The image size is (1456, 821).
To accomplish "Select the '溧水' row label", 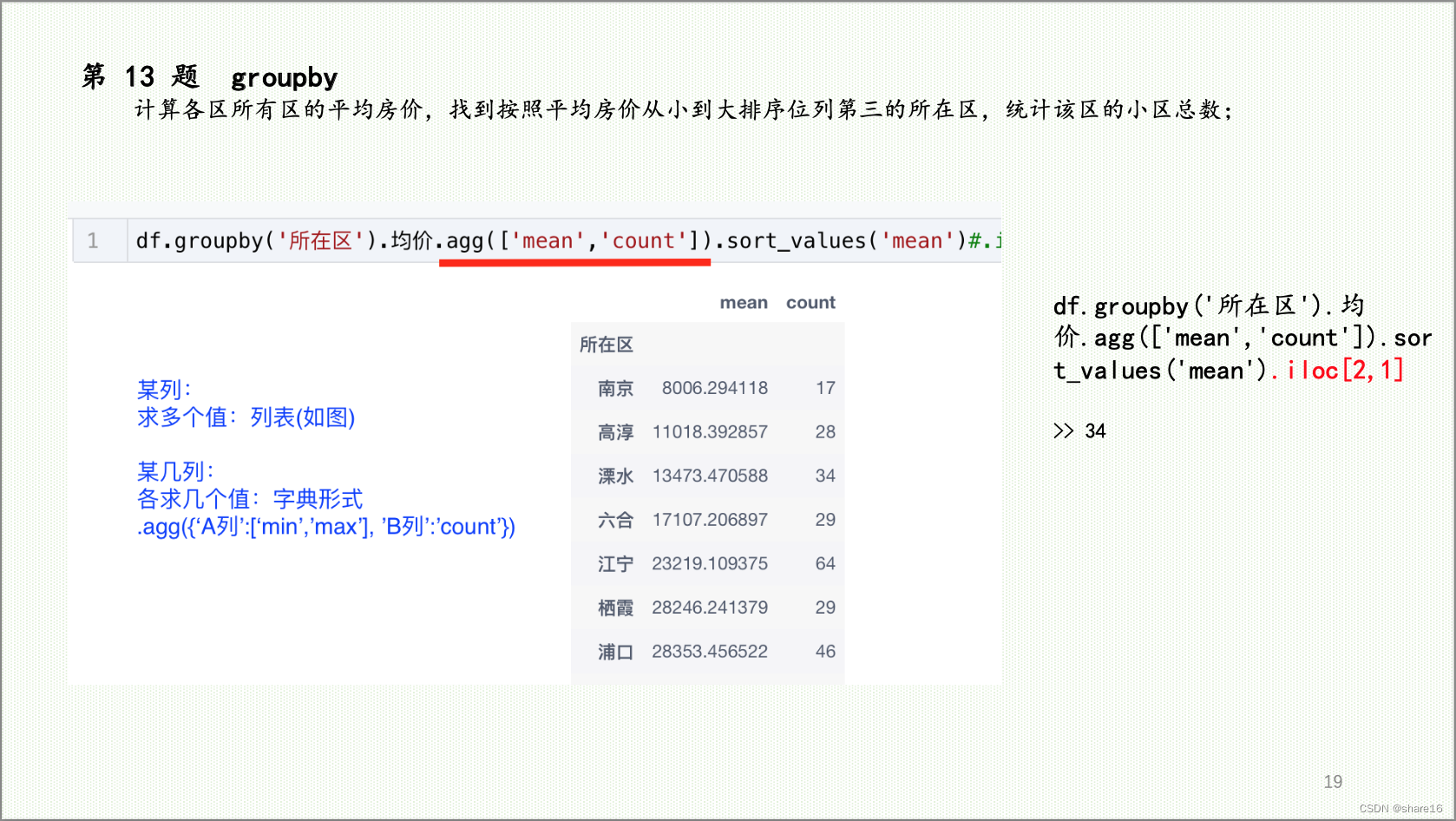I will tap(615, 476).
